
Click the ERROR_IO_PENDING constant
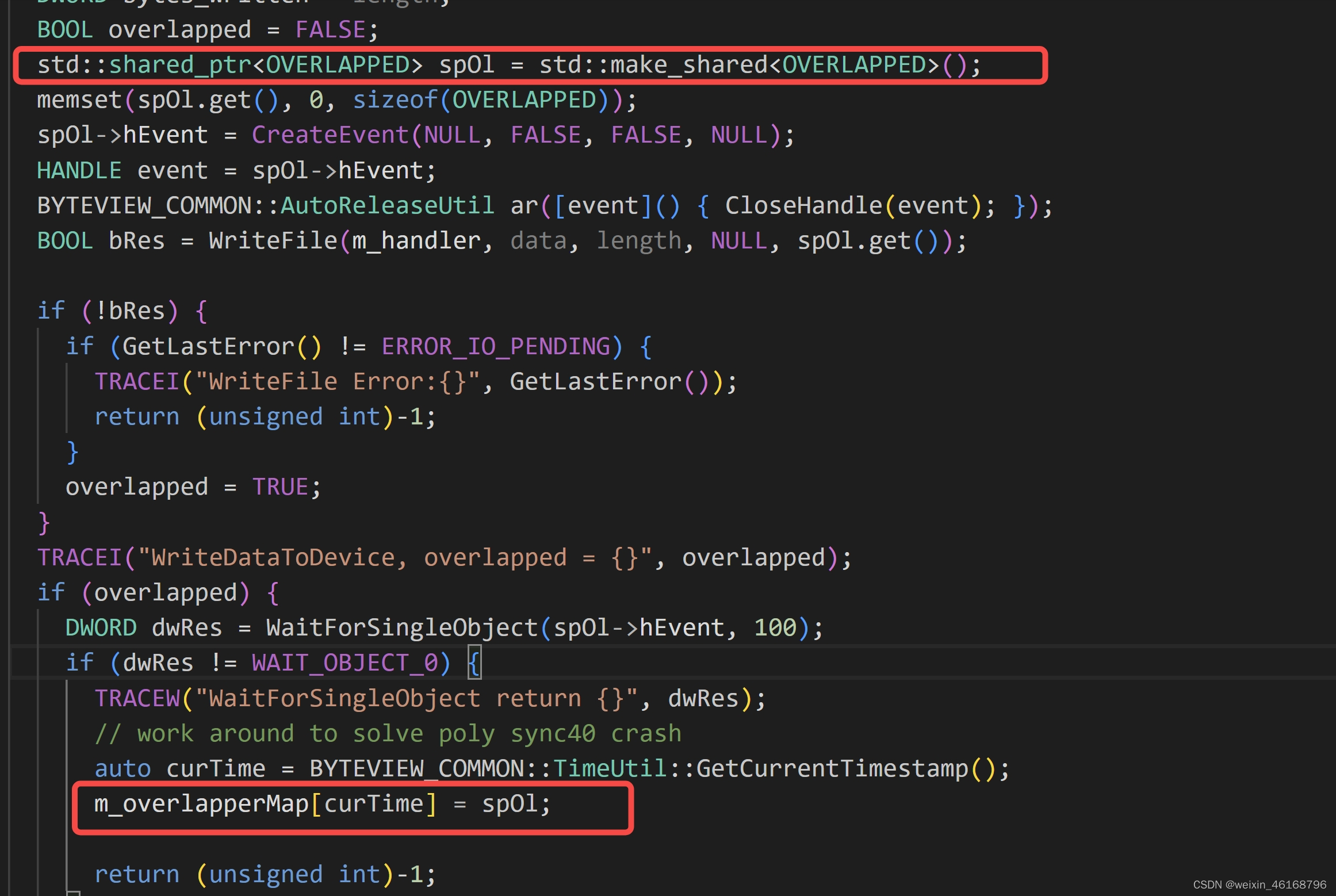(x=496, y=347)
